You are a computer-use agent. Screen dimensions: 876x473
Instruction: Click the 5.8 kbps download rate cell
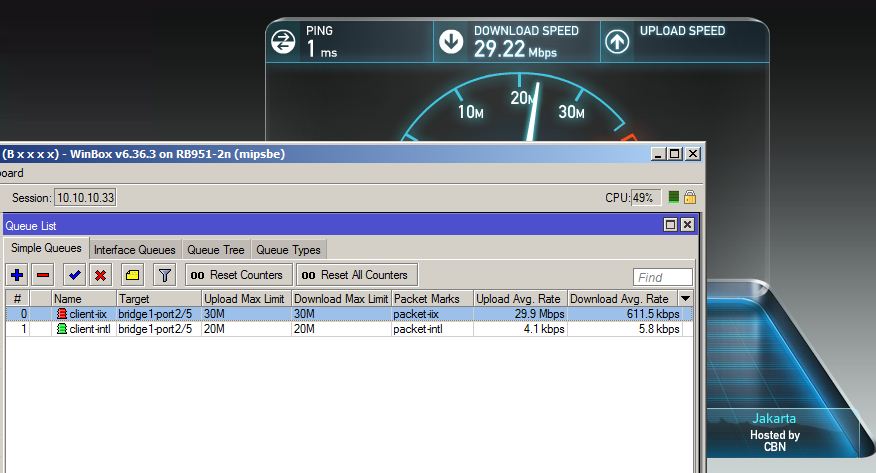(625, 329)
